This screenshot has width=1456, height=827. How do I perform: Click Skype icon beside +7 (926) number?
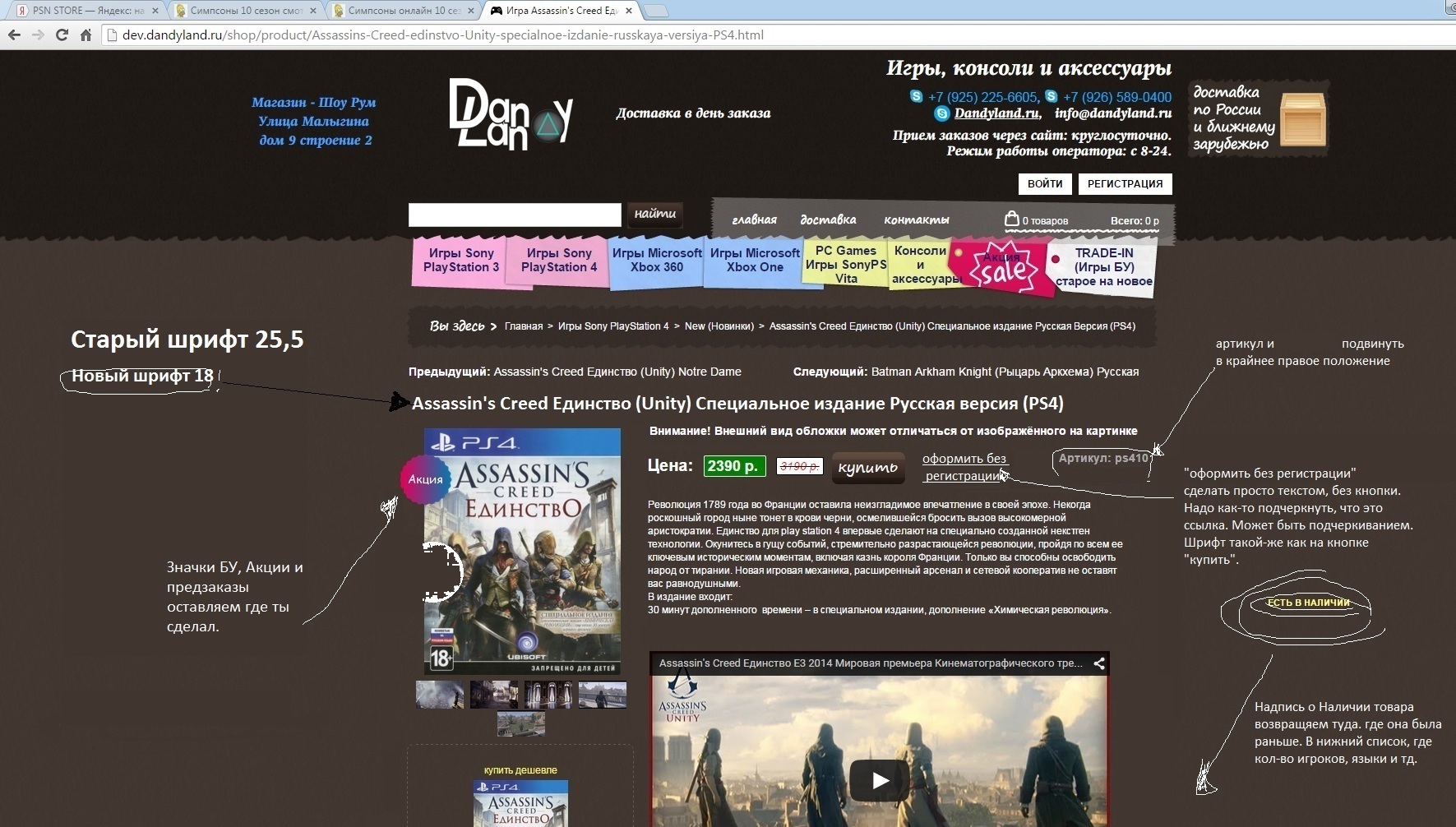[1051, 96]
